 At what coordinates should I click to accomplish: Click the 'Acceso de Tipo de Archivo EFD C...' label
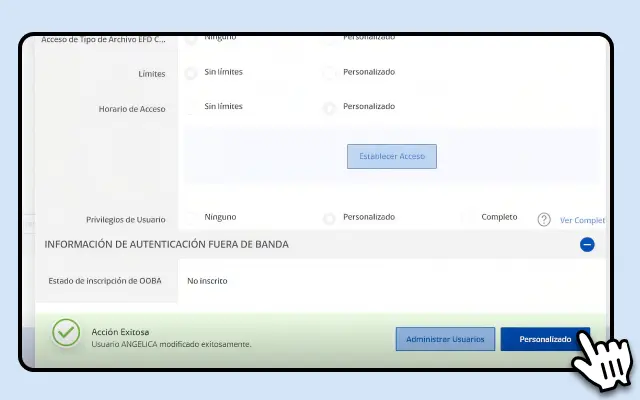[x=103, y=40]
